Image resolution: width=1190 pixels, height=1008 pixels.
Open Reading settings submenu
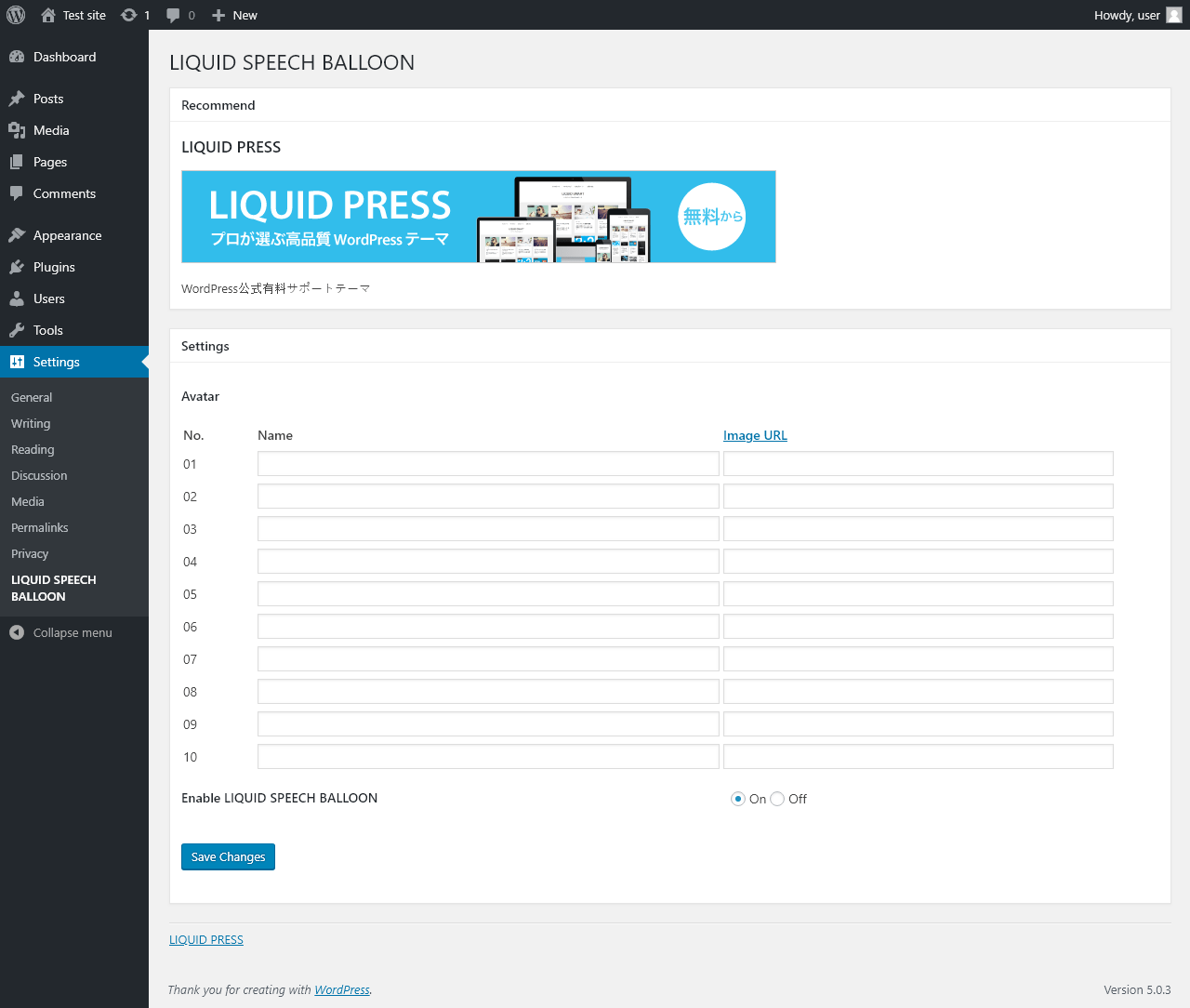point(33,449)
